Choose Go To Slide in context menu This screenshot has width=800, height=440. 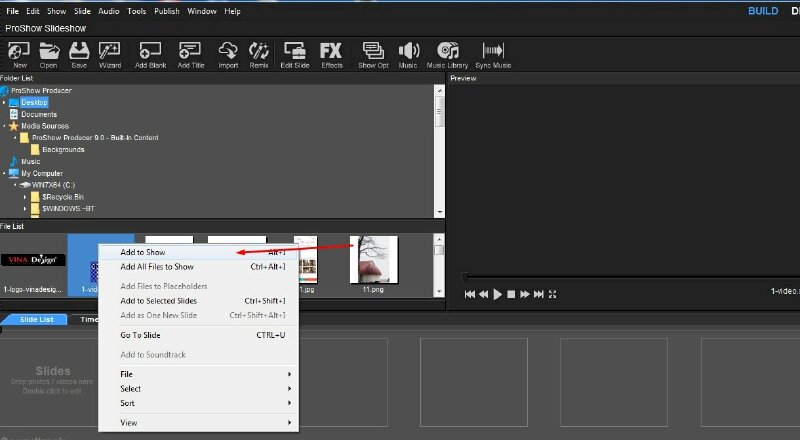(198, 335)
